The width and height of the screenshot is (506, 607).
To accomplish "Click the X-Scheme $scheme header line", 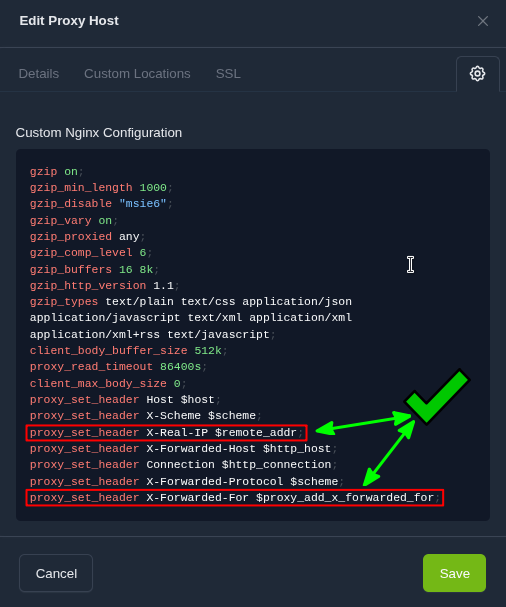I will (146, 416).
